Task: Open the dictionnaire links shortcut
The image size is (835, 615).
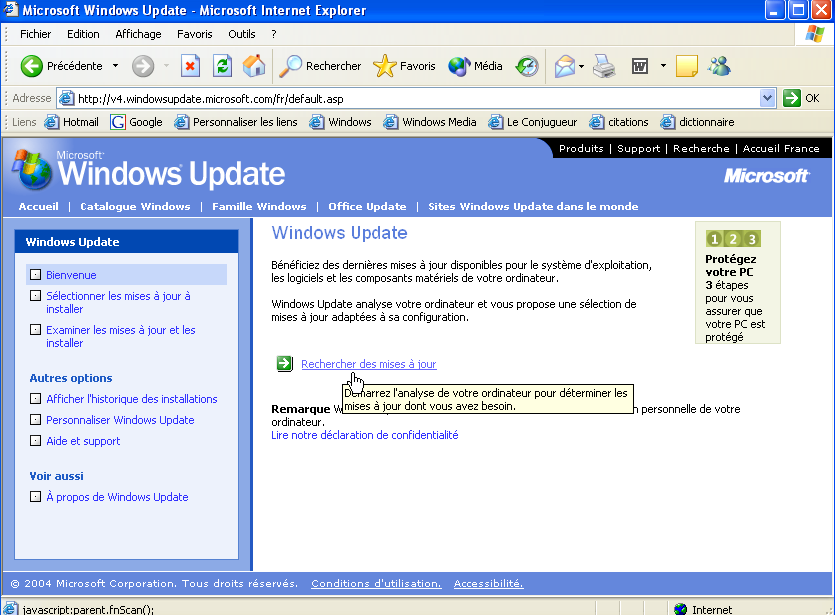Action: click(697, 122)
